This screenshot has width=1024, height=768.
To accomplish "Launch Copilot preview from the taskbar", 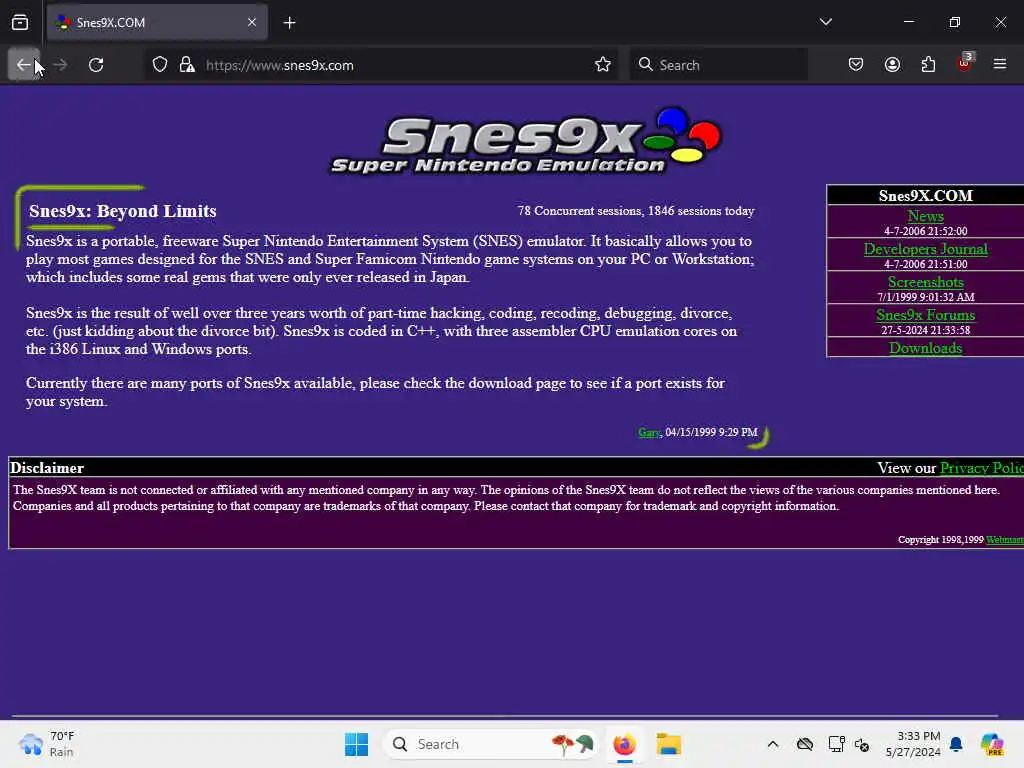I will click(x=992, y=744).
